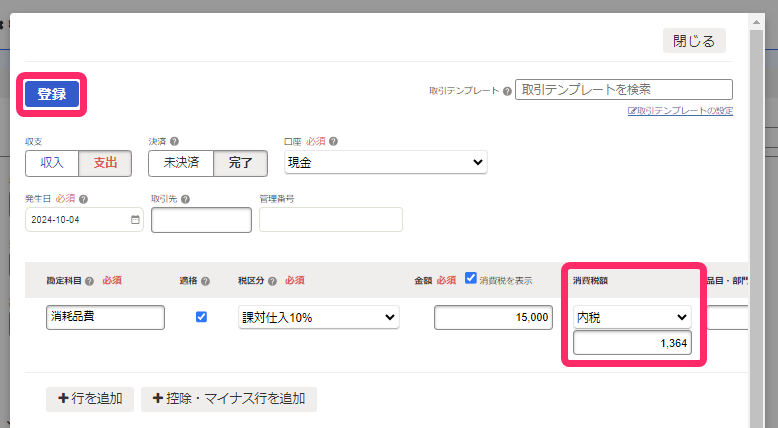The image size is (778, 428).
Task: Click the dialog's vertical scrollbar
Action: pyautogui.click(x=756, y=228)
